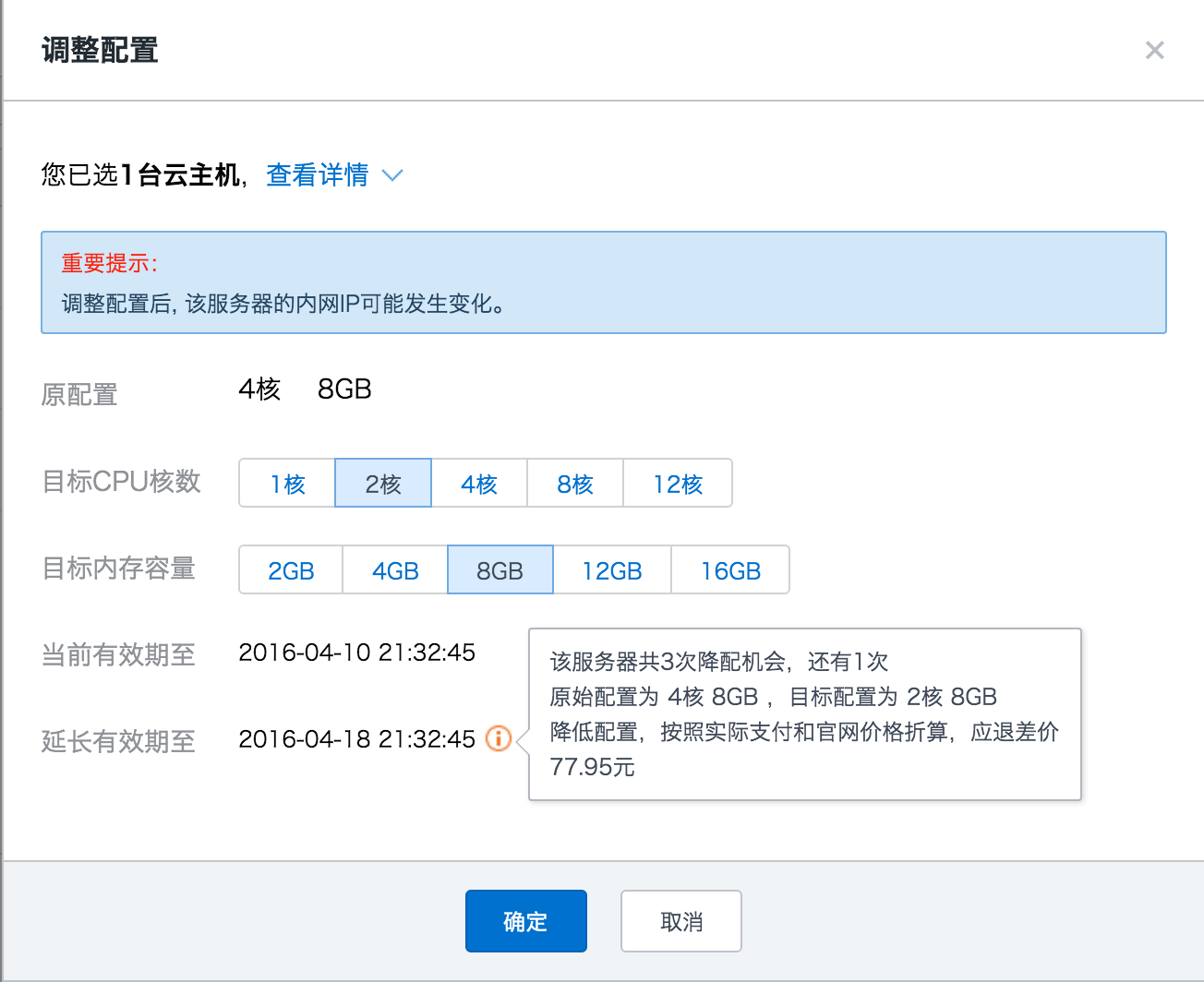The height and width of the screenshot is (982, 1204).
Task: Expand the chevron next to 查看详情
Action: (x=392, y=175)
